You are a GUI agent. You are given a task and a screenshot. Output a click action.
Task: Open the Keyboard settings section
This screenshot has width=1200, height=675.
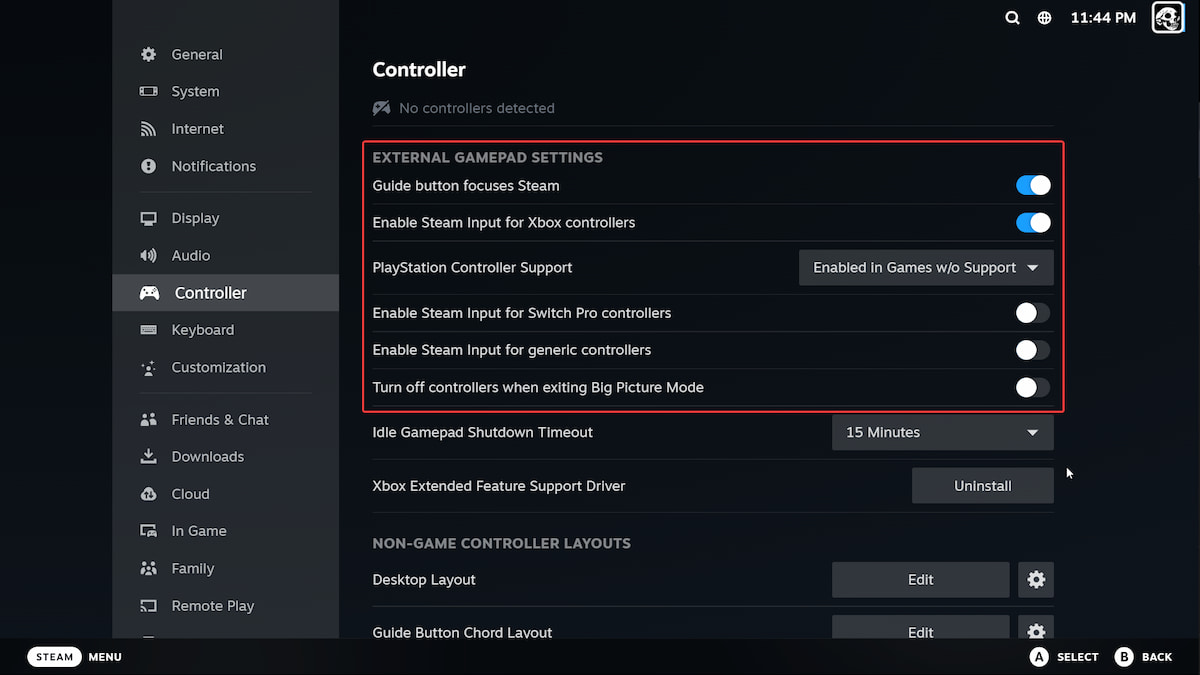(202, 330)
